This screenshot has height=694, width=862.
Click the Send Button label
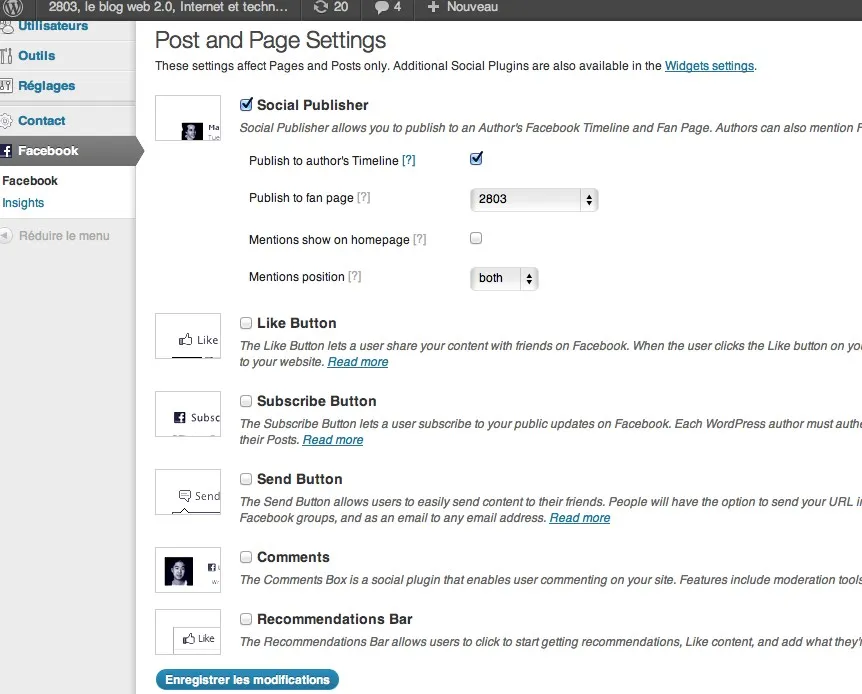point(300,479)
